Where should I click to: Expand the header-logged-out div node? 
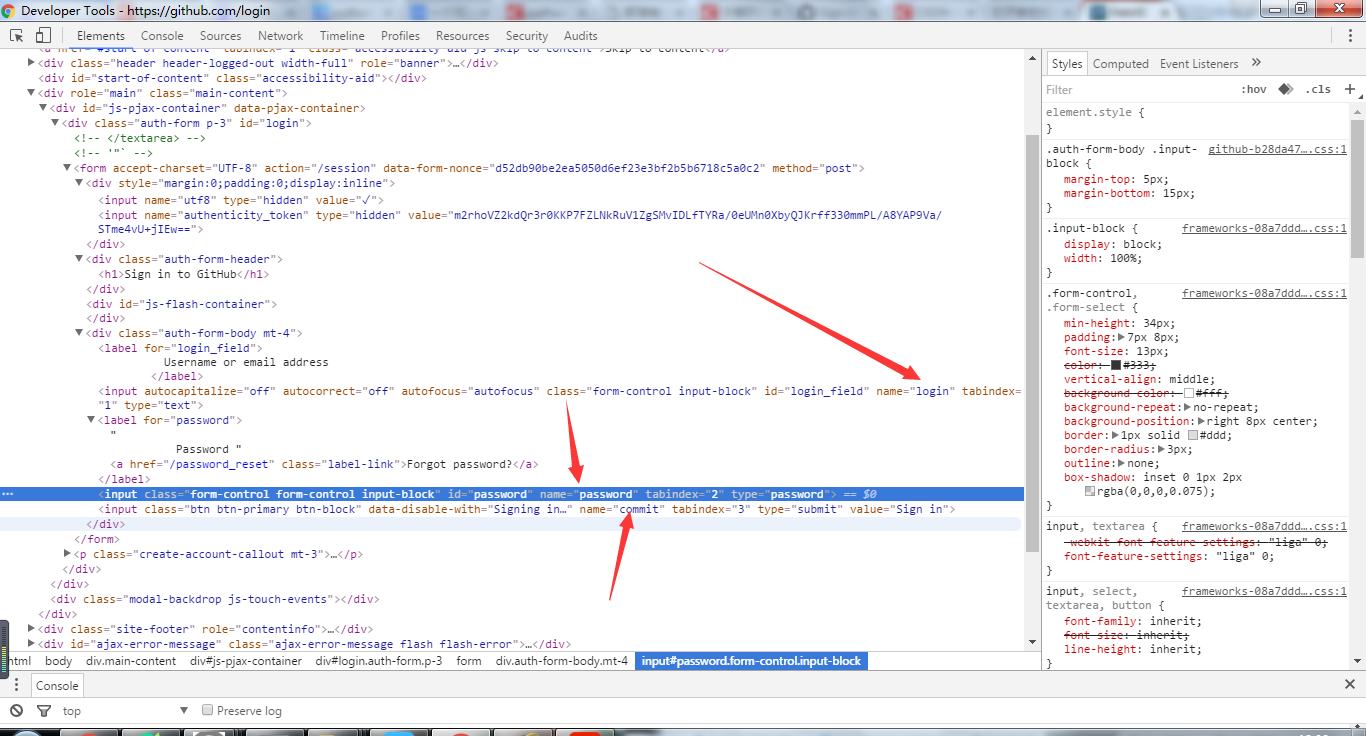pyautogui.click(x=32, y=63)
